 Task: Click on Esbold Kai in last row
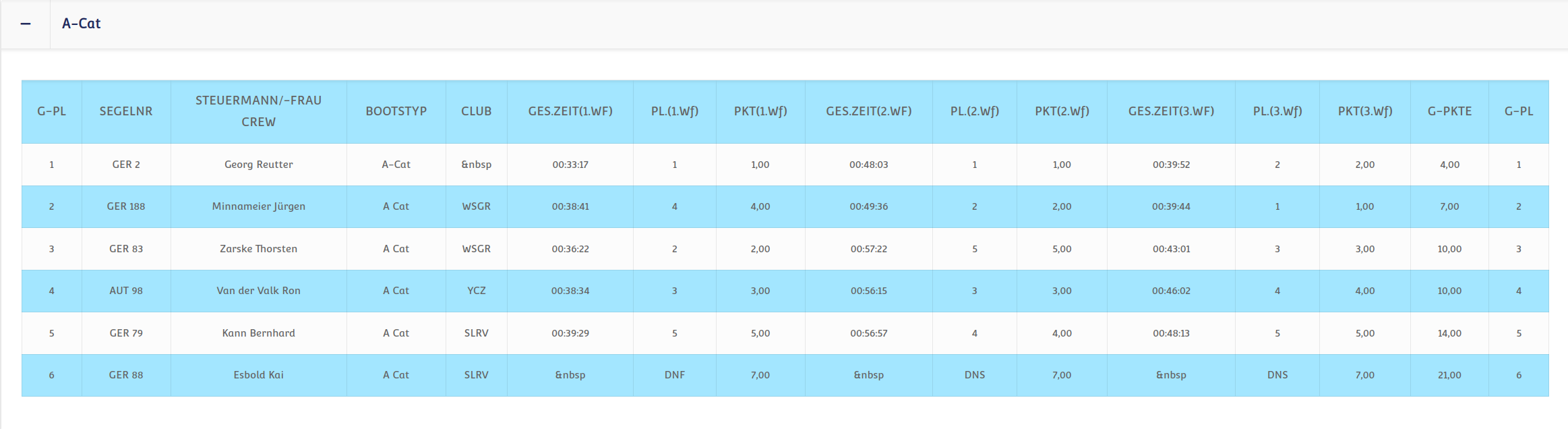click(258, 375)
